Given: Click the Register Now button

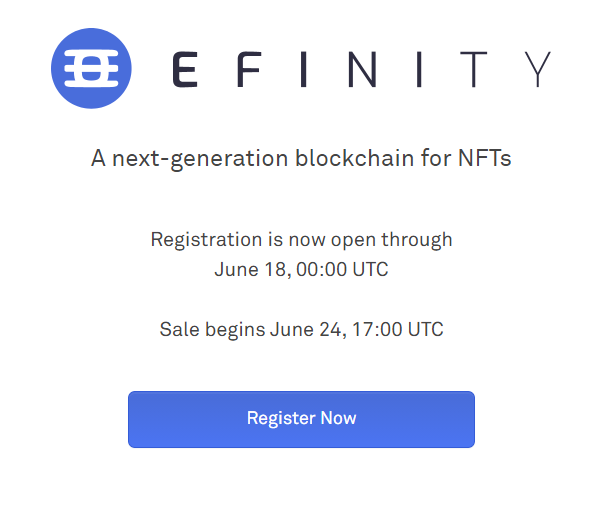Looking at the screenshot, I should point(301,419).
